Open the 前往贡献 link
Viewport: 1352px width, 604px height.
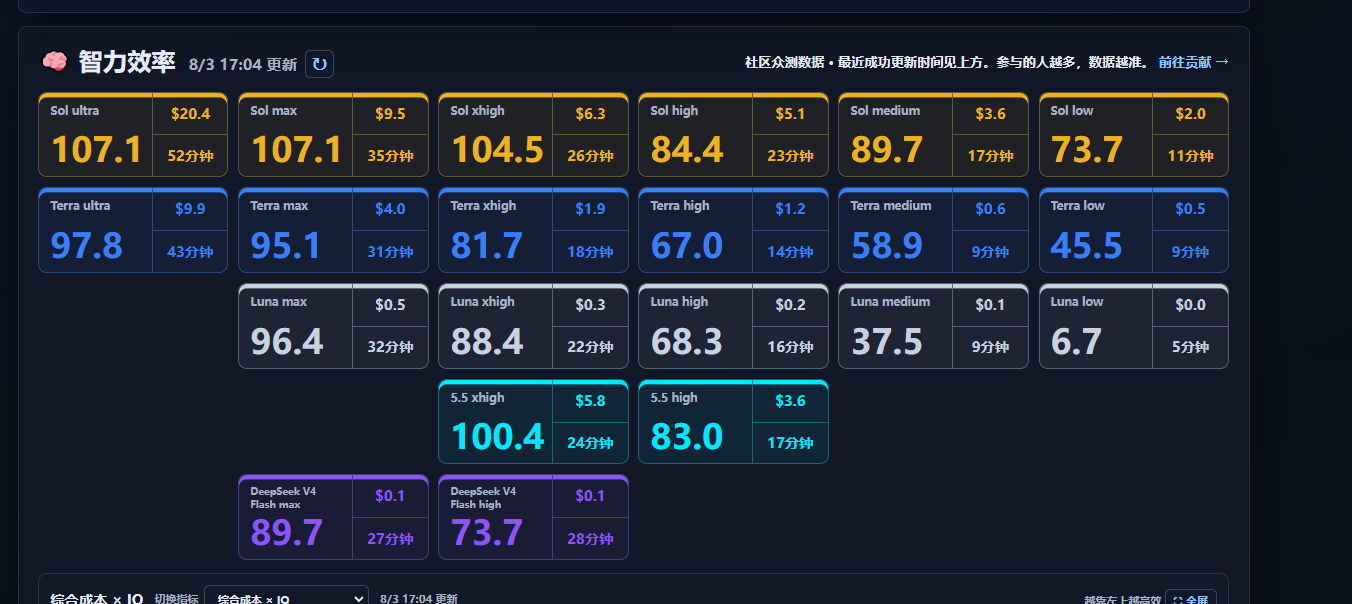pyautogui.click(x=1194, y=62)
